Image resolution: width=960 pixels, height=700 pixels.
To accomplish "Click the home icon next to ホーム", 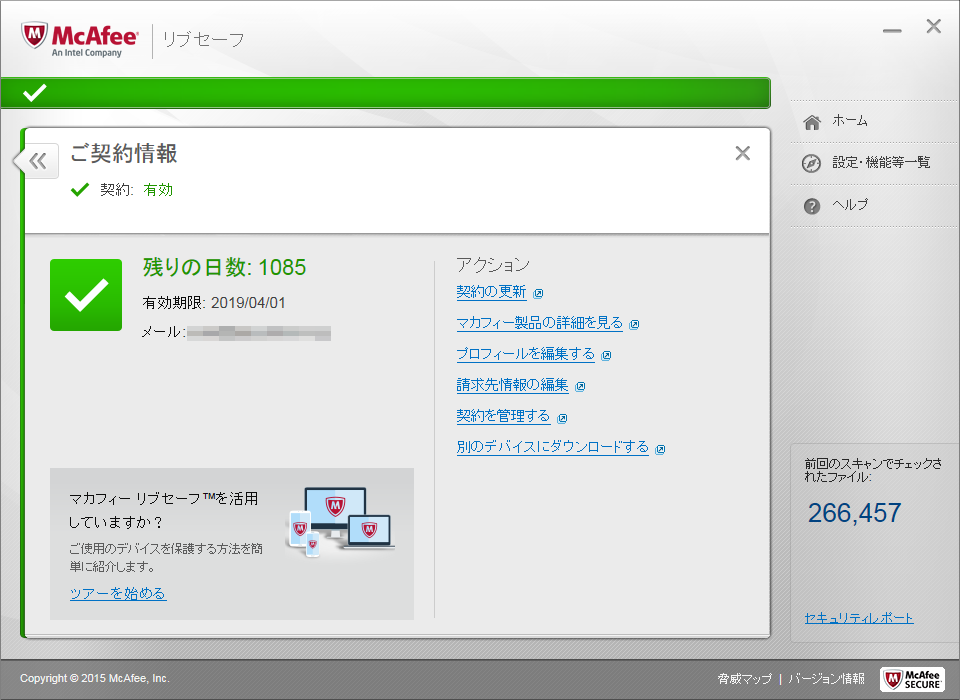I will 812,122.
